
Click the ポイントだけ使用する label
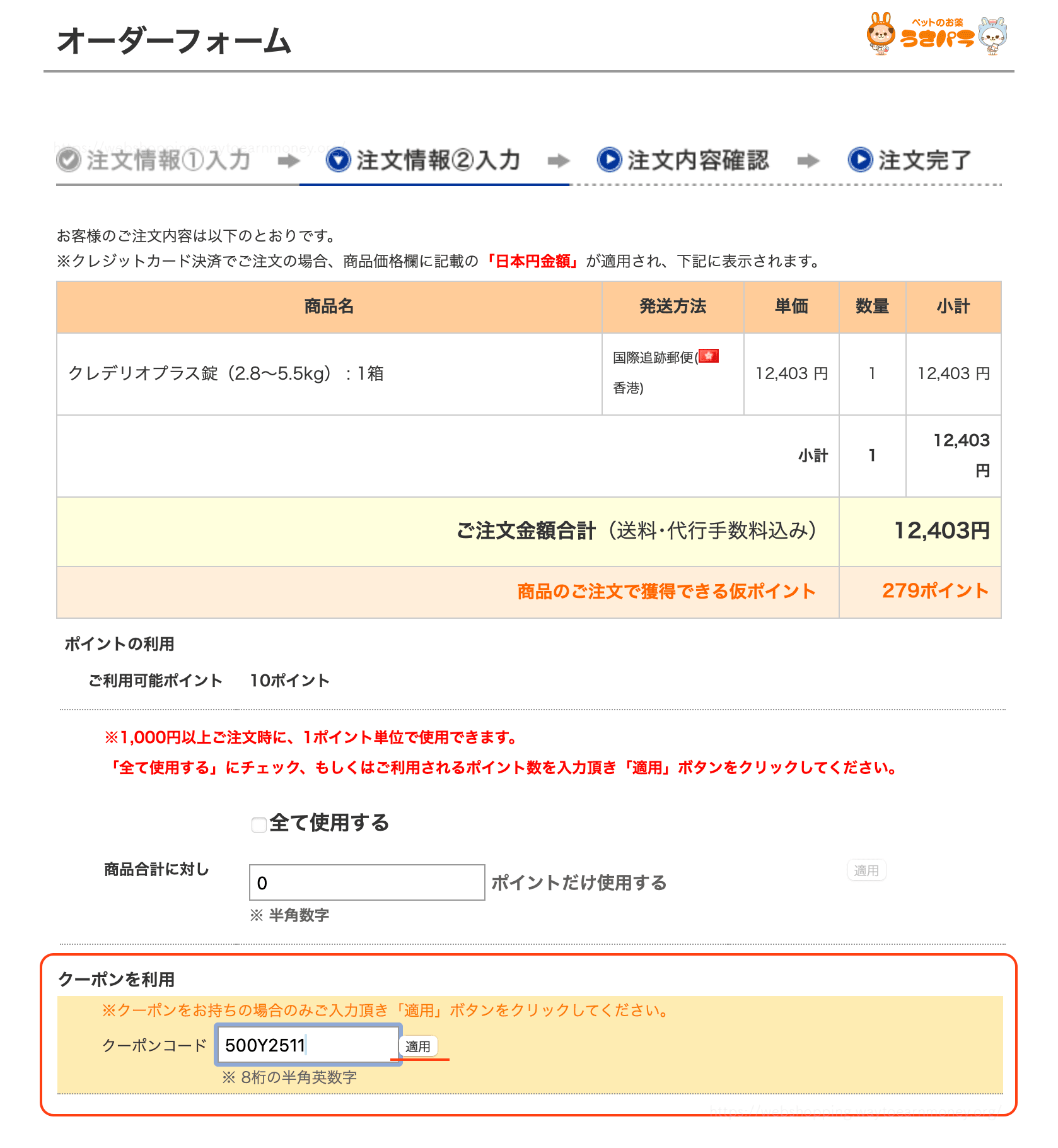tap(580, 883)
